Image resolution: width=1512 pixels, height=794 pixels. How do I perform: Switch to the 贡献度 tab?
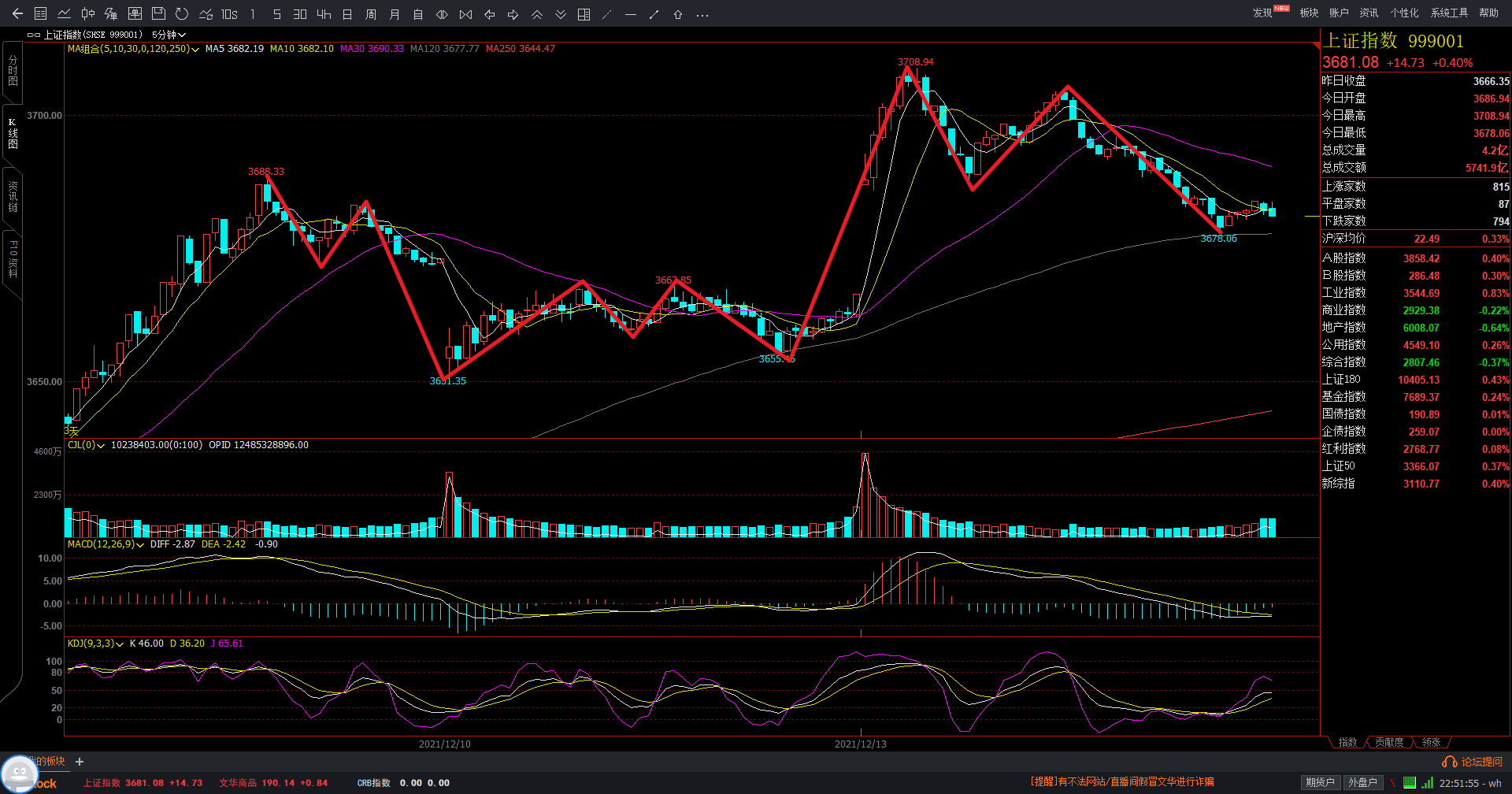click(x=1389, y=742)
